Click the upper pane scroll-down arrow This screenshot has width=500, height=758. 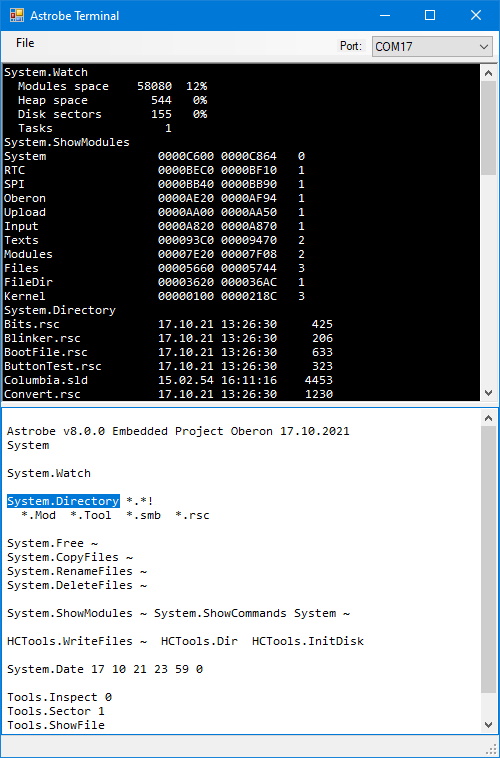tap(488, 394)
